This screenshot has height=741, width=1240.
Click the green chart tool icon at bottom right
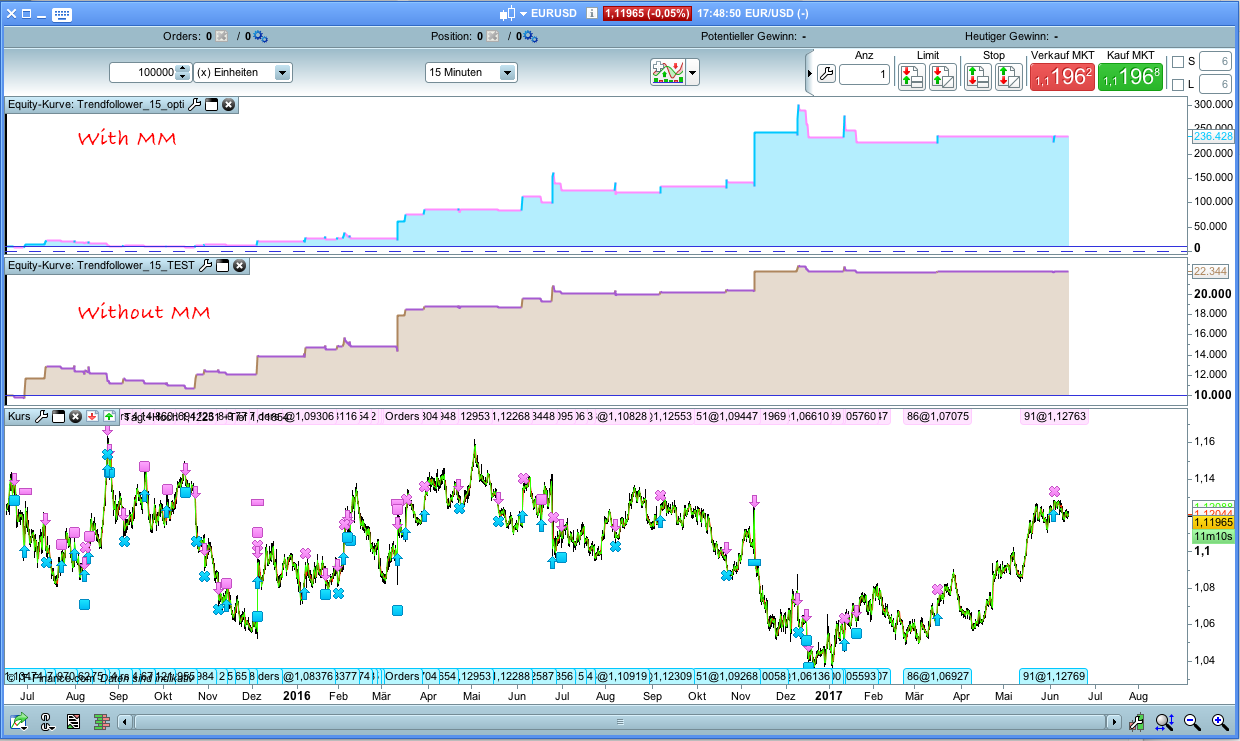tap(1137, 721)
